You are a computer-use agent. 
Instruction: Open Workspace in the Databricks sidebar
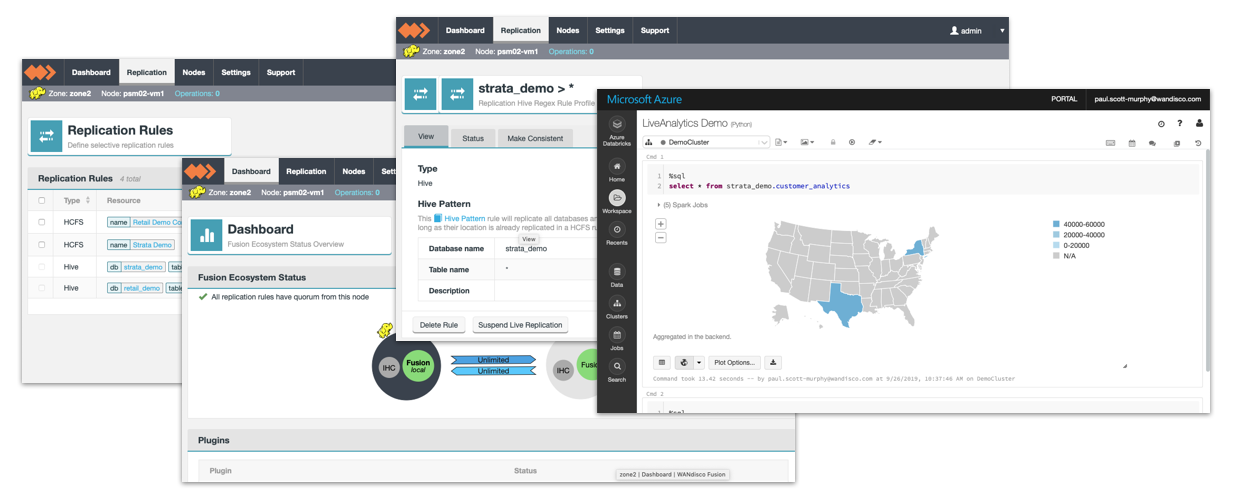(617, 199)
